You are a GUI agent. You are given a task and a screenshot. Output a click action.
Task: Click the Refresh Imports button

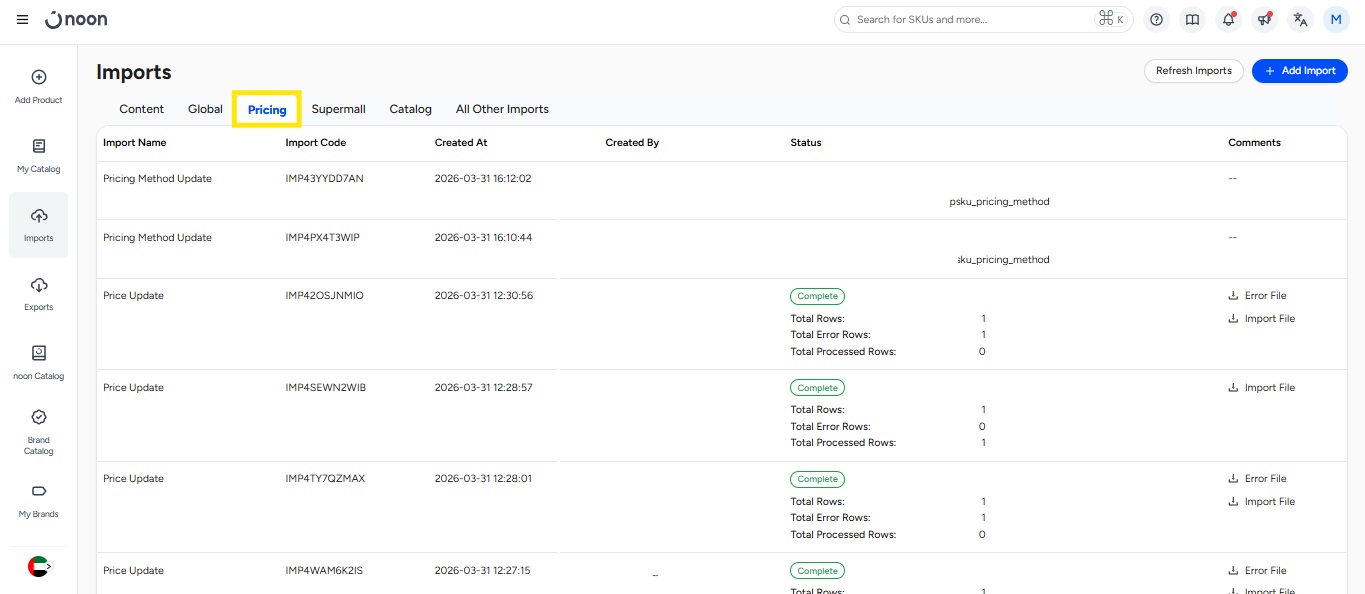1193,71
